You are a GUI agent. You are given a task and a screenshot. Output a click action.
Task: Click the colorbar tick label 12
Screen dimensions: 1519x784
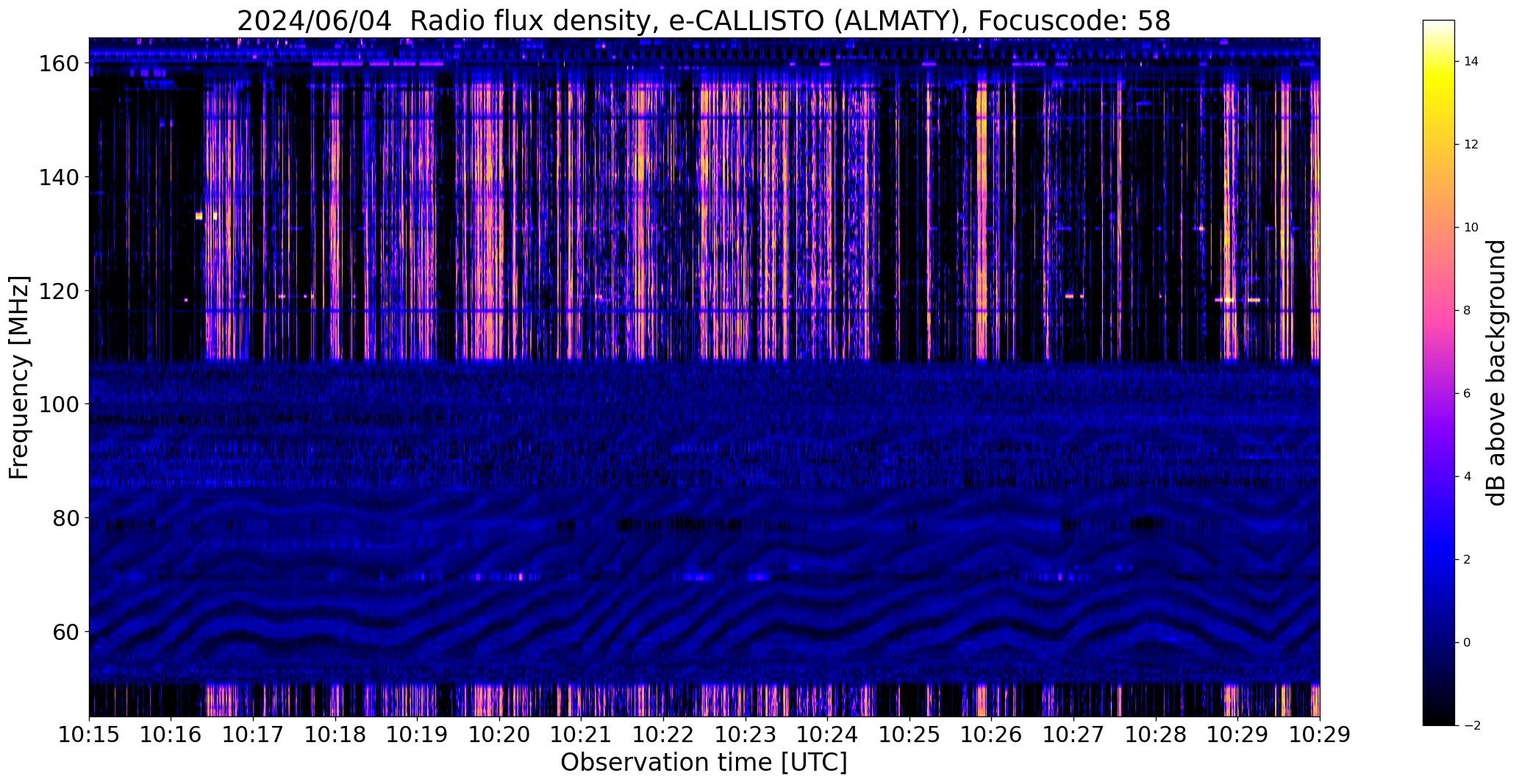[x=1471, y=145]
